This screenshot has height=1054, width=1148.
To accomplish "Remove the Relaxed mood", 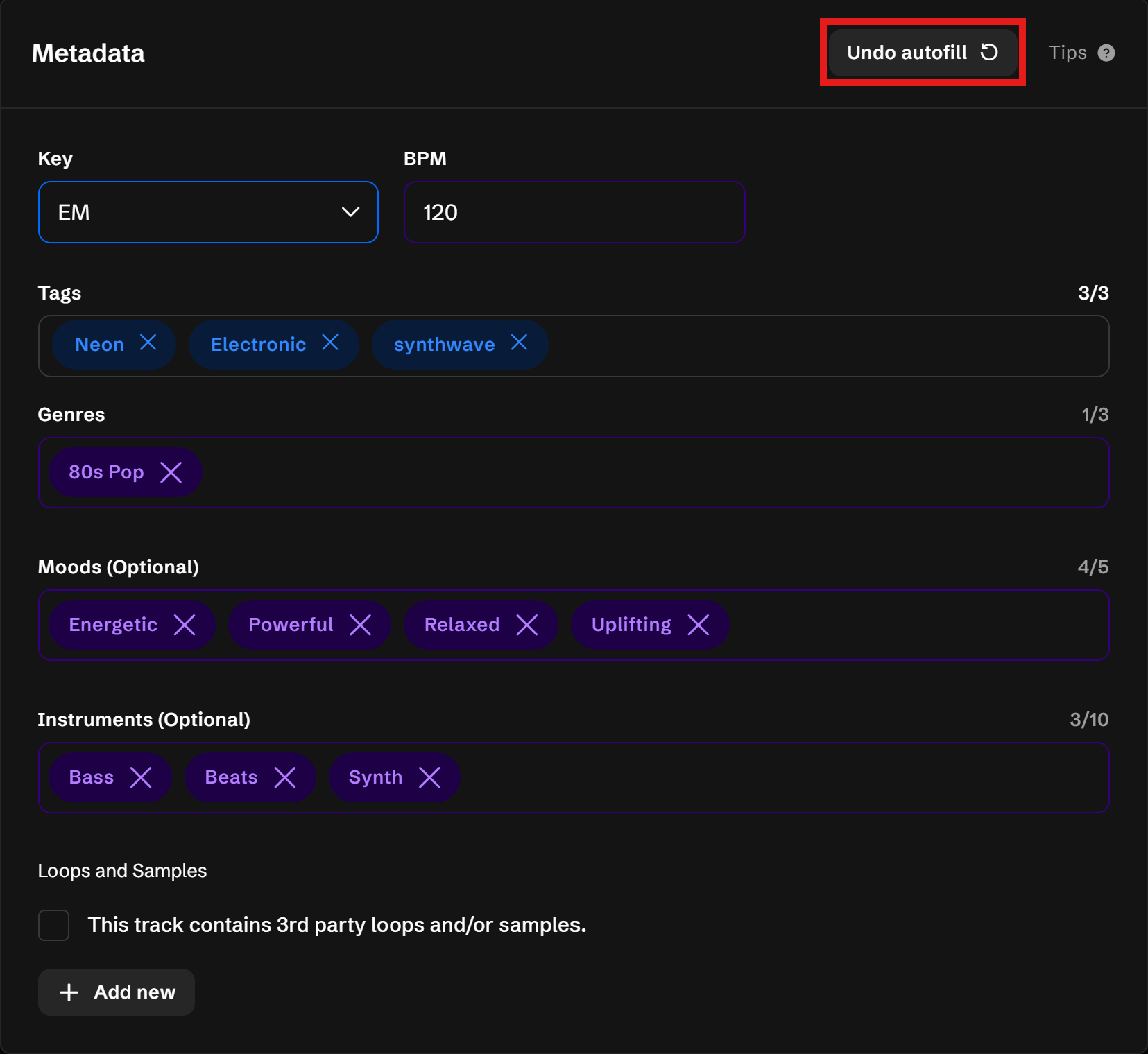I will (527, 625).
